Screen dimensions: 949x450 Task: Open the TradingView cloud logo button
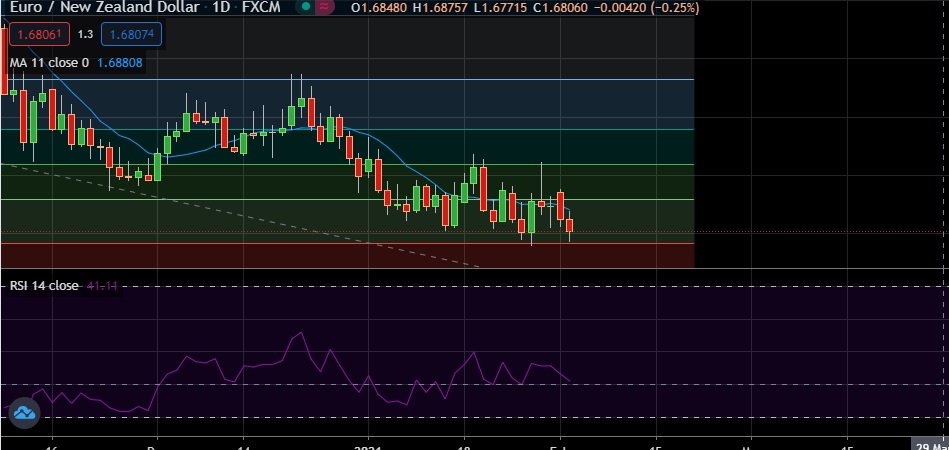pos(25,414)
